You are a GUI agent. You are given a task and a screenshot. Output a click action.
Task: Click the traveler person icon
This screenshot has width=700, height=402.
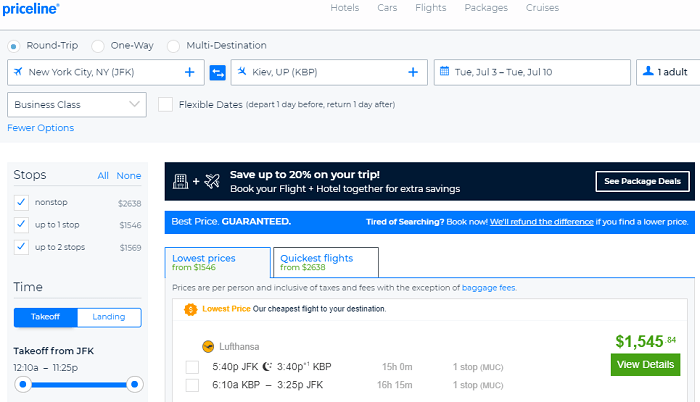(x=648, y=71)
